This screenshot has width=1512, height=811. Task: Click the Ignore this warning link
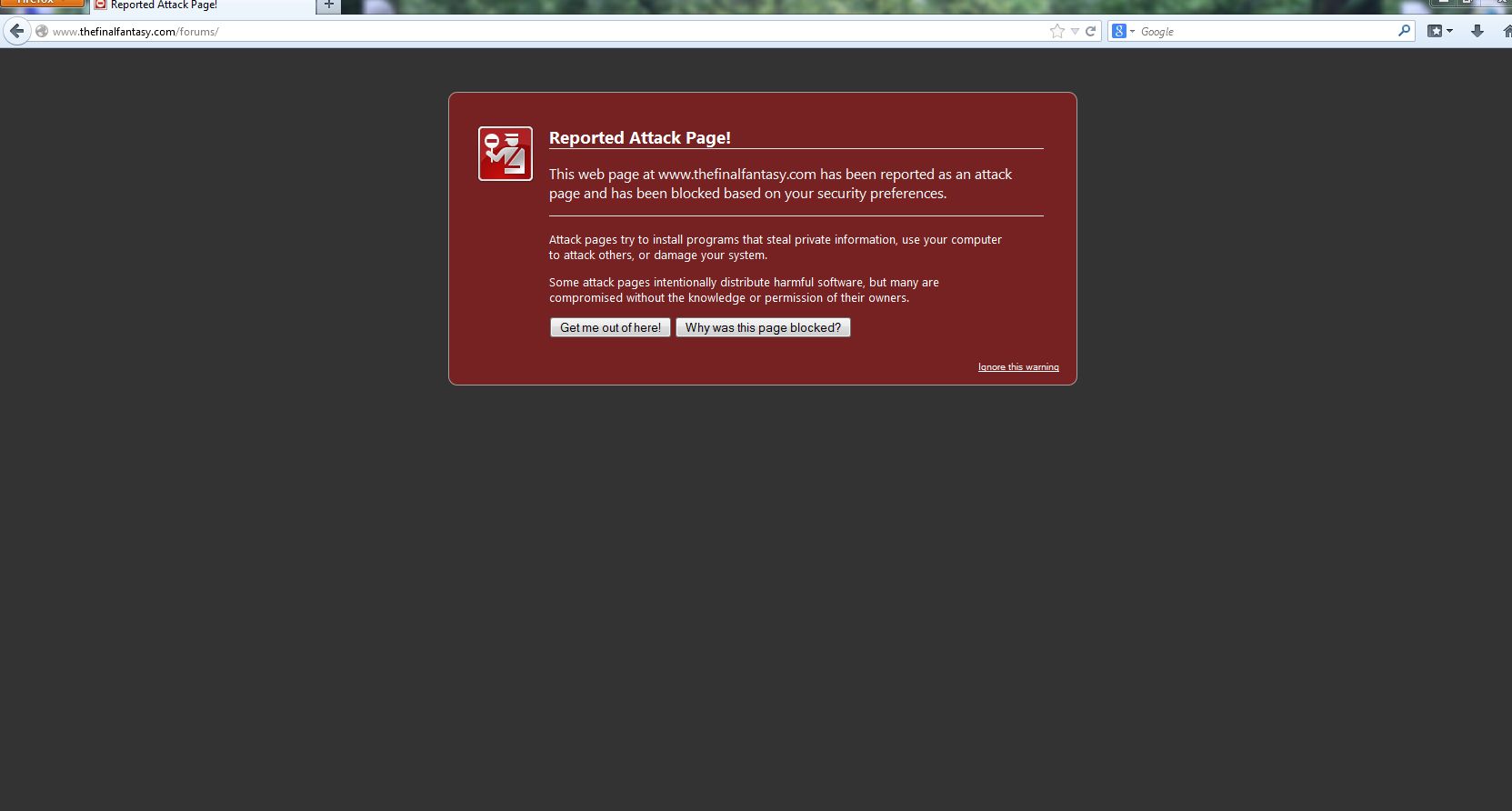coord(1018,367)
